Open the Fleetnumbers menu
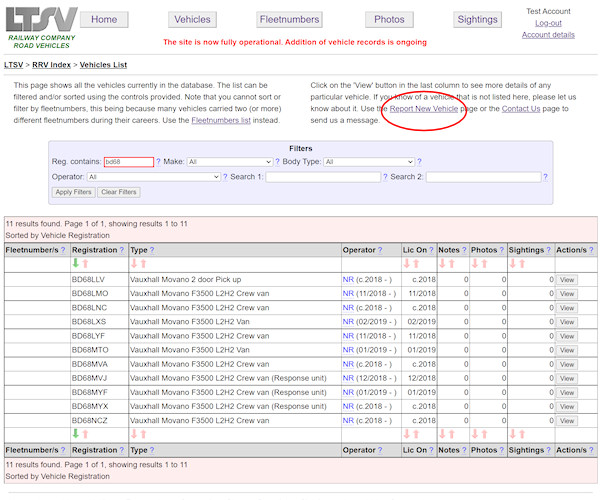600x500 pixels. click(289, 19)
